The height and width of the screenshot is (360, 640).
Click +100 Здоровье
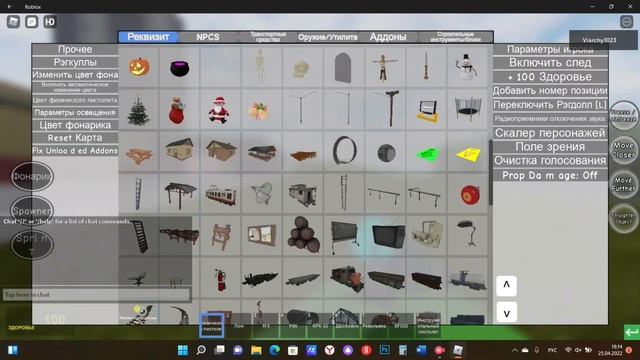coord(550,77)
